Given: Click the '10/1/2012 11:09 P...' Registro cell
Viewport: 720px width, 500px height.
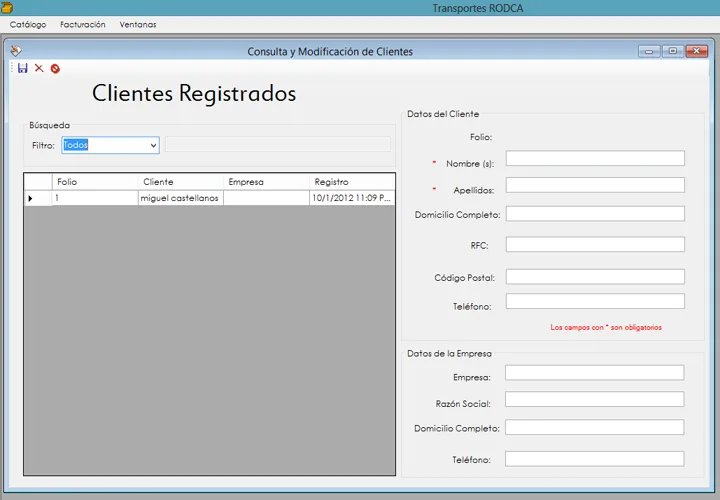Looking at the screenshot, I should point(352,198).
